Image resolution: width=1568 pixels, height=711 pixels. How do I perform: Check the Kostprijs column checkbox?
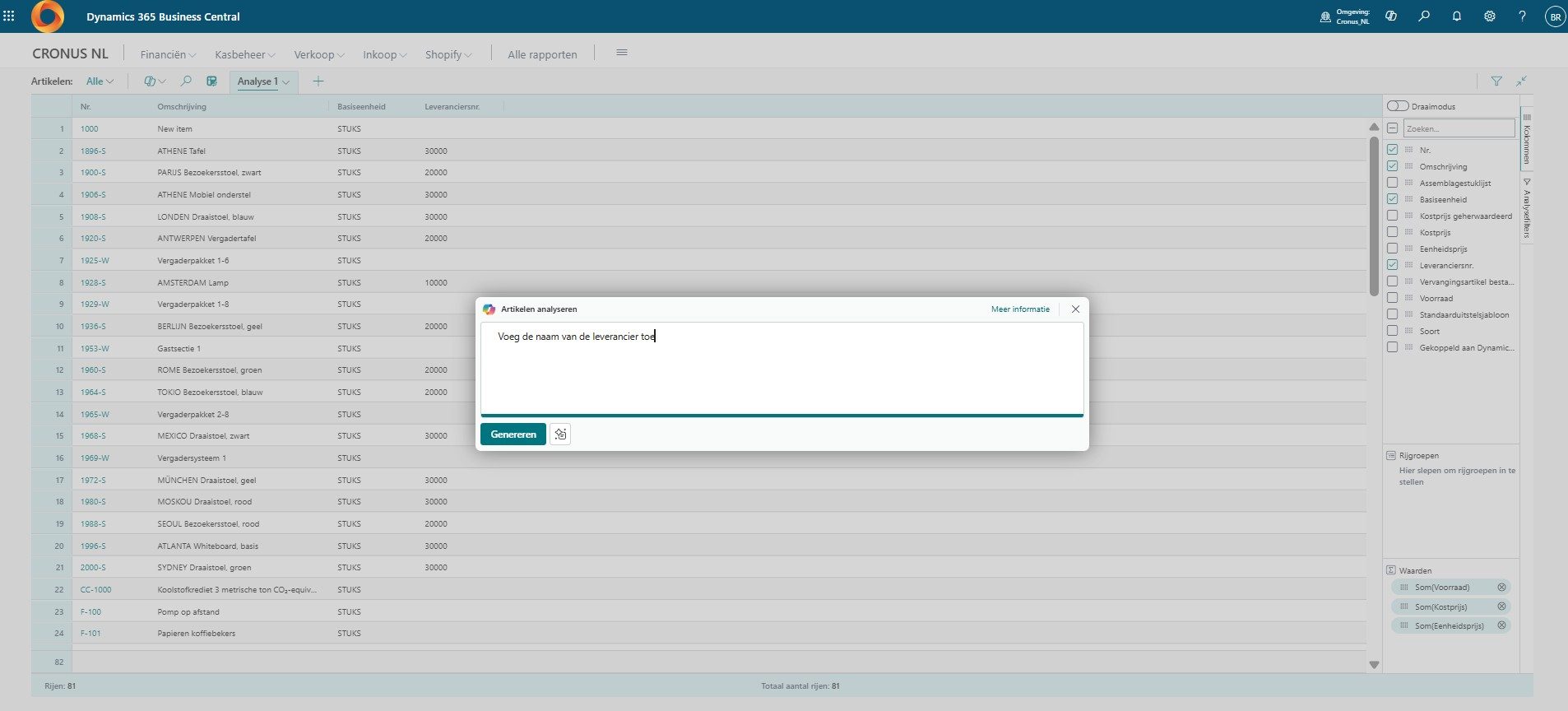[x=1392, y=232]
